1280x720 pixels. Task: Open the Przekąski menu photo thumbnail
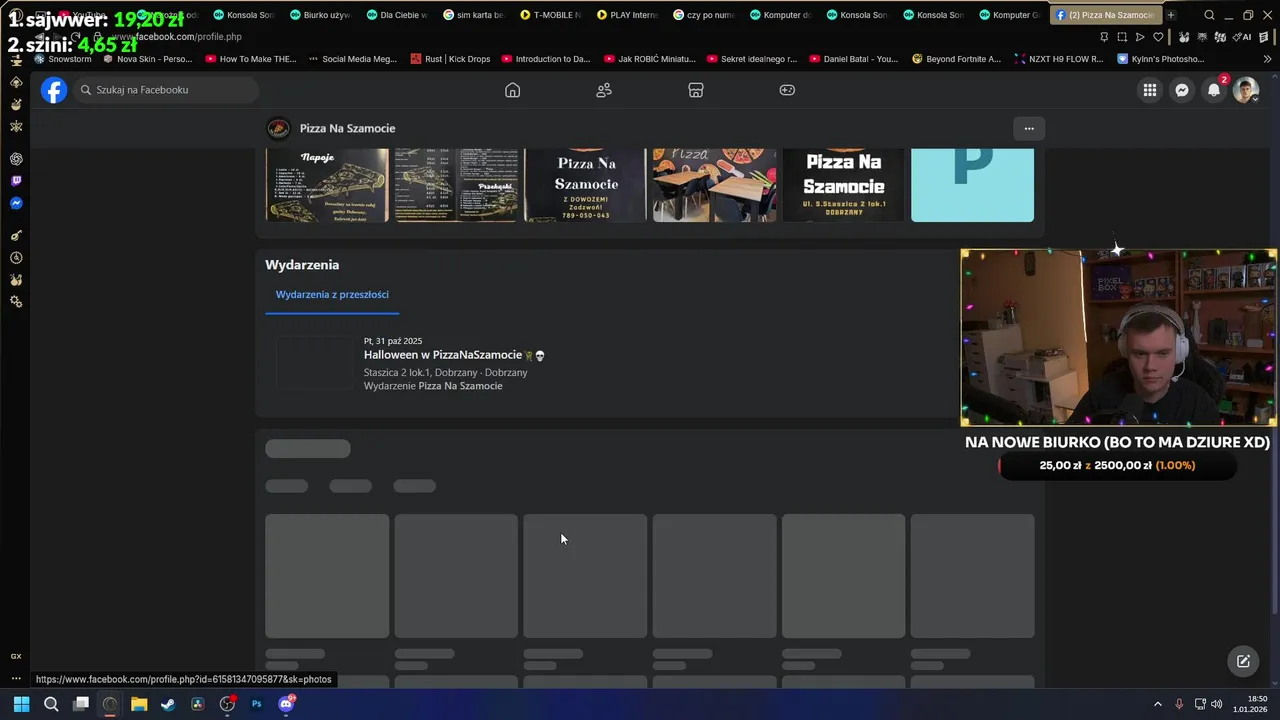[456, 185]
